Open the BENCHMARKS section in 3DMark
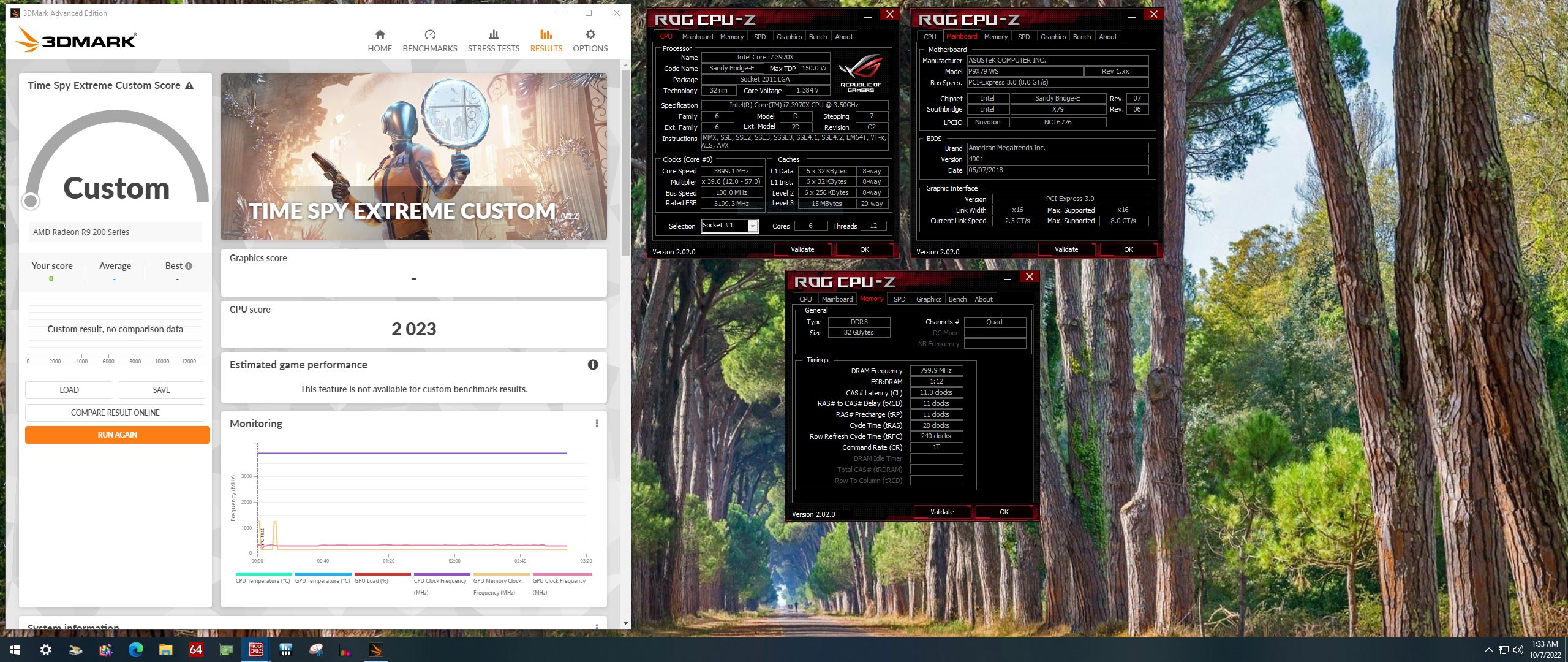The image size is (1568, 662). (x=430, y=41)
